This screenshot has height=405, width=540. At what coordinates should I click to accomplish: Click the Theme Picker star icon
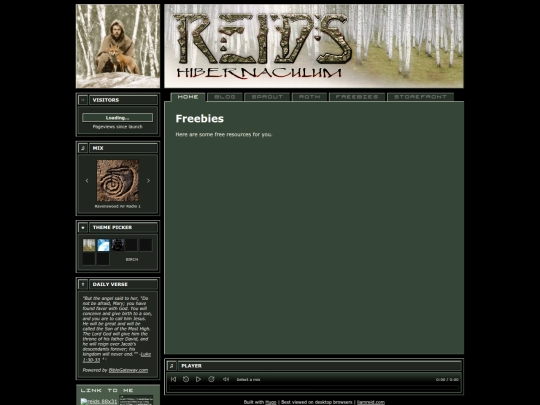(83, 228)
